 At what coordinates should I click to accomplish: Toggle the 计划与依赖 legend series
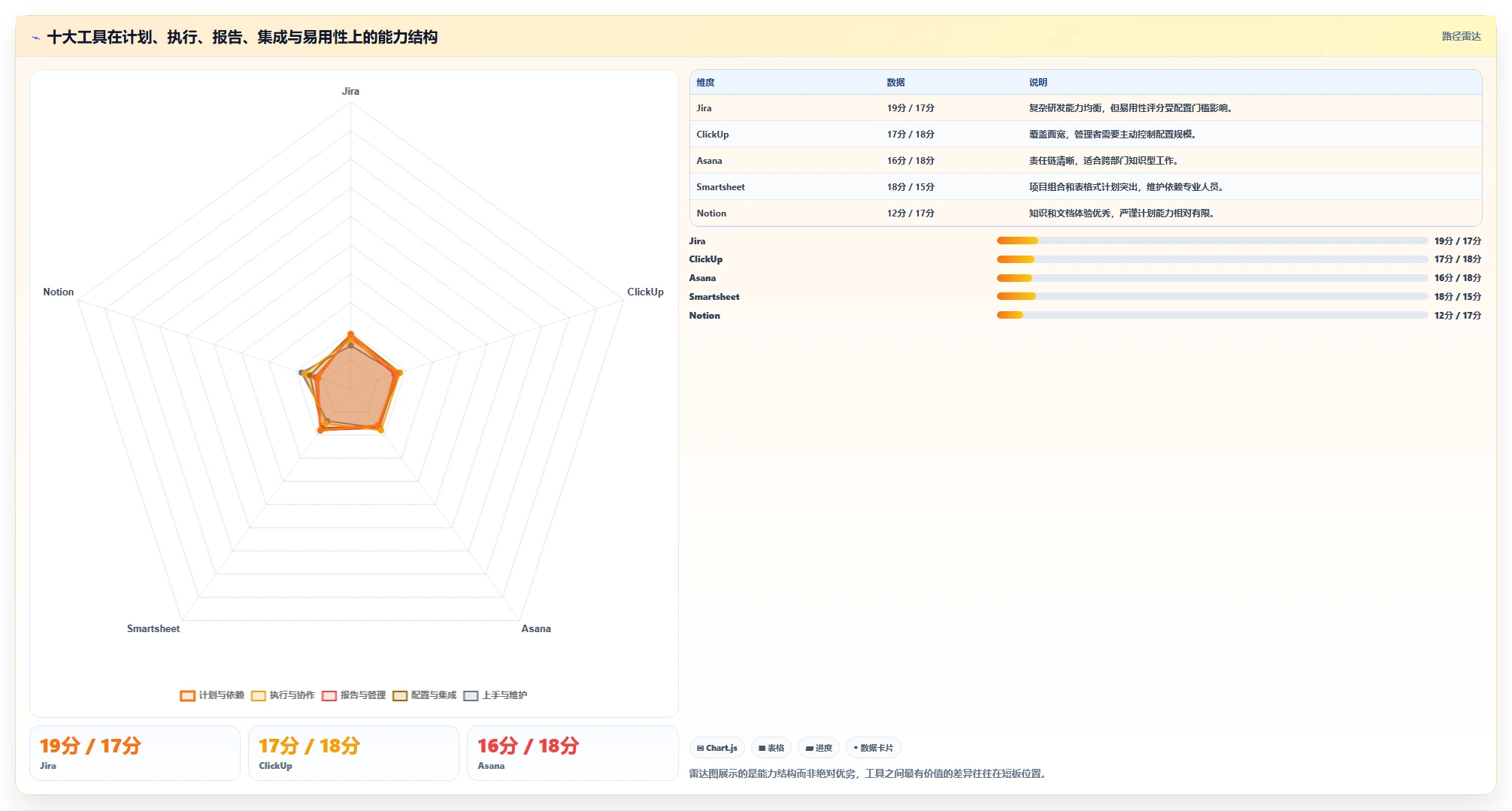pyautogui.click(x=212, y=695)
